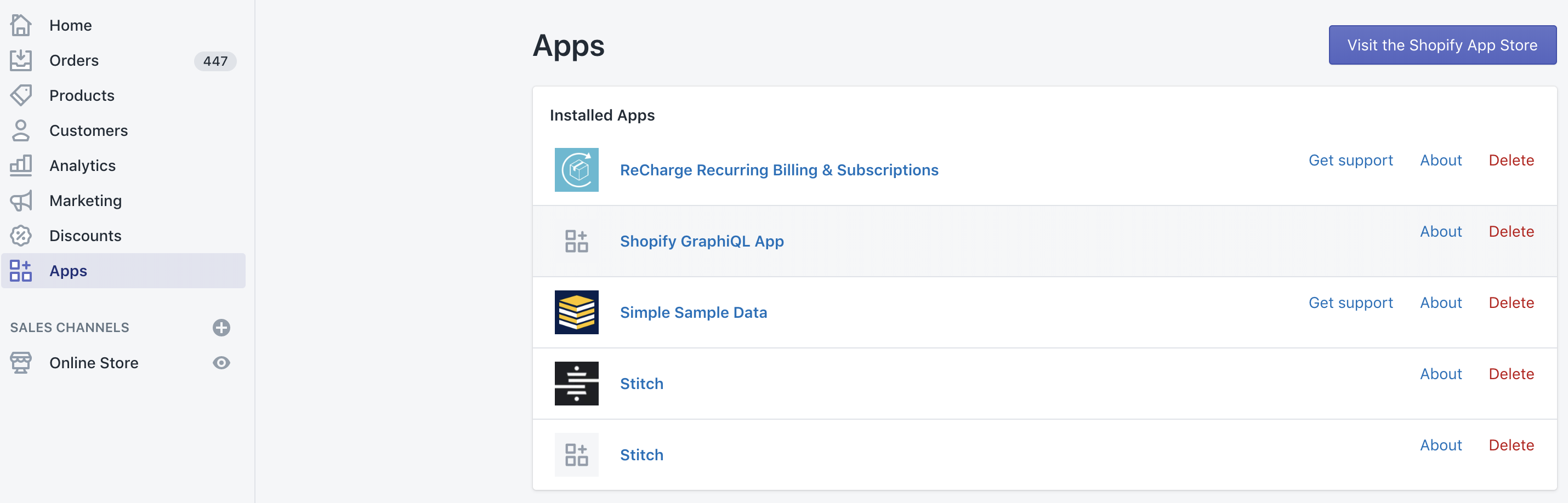Click the Orders inbox icon
The height and width of the screenshot is (503, 1568).
pyautogui.click(x=21, y=60)
